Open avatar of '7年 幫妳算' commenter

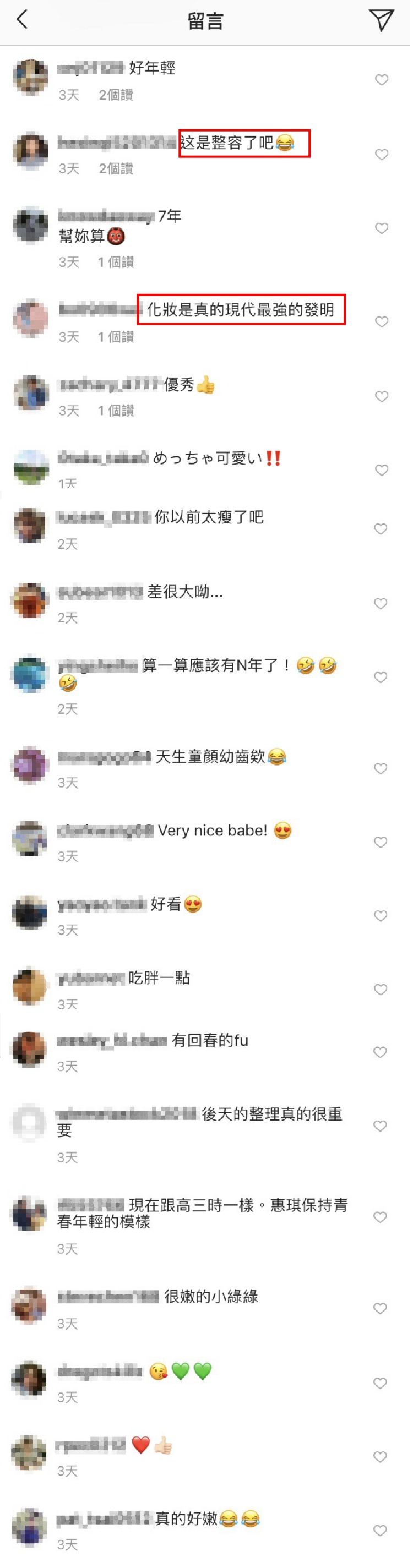click(30, 226)
